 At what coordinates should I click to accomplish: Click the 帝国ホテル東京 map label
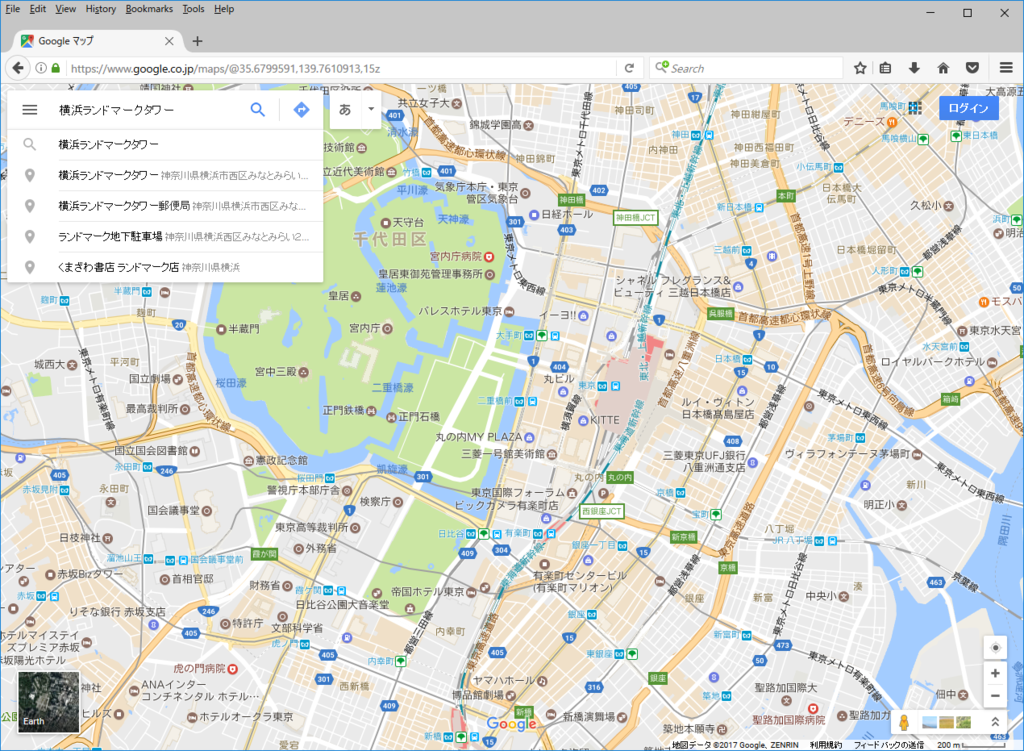pyautogui.click(x=428, y=592)
